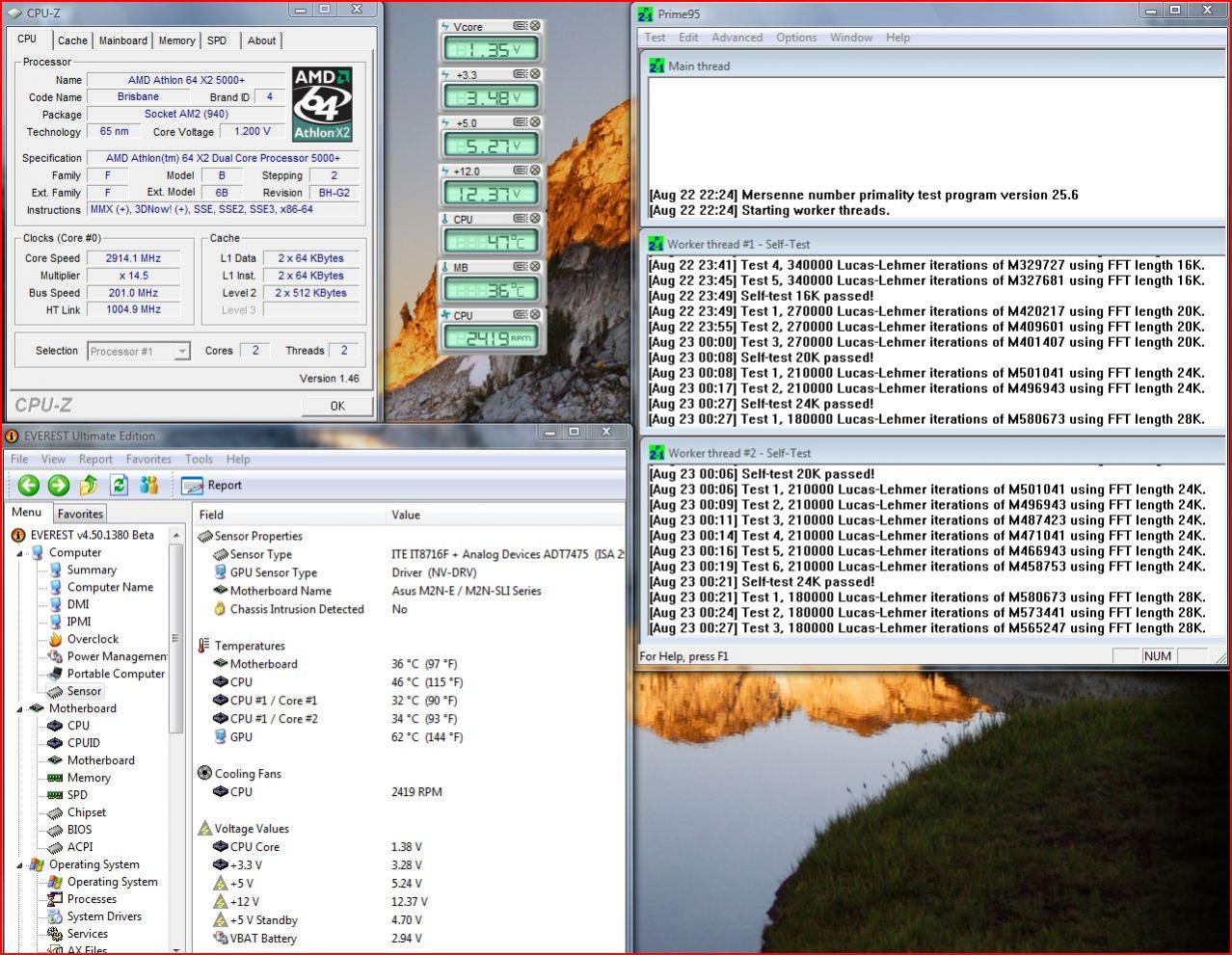Click the AMD Athlon X2 logo in CPU-Z
This screenshot has height=955, width=1232.
tap(322, 104)
